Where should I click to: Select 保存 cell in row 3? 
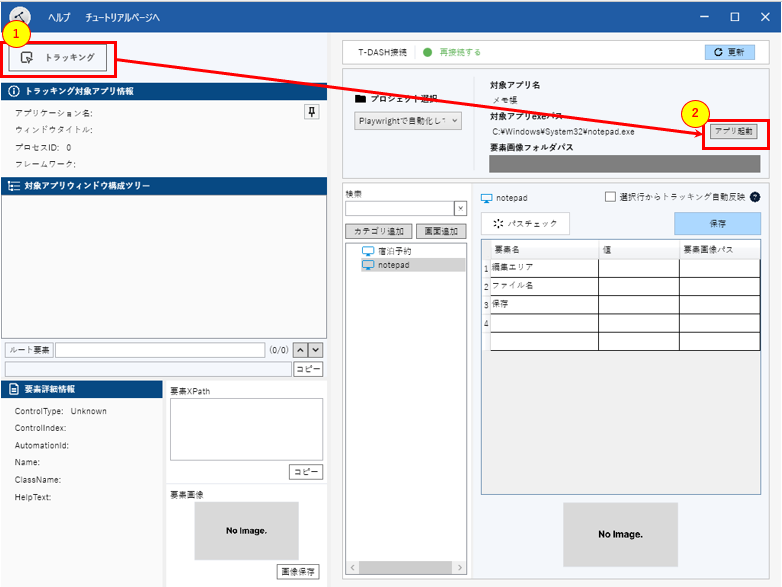pos(545,304)
